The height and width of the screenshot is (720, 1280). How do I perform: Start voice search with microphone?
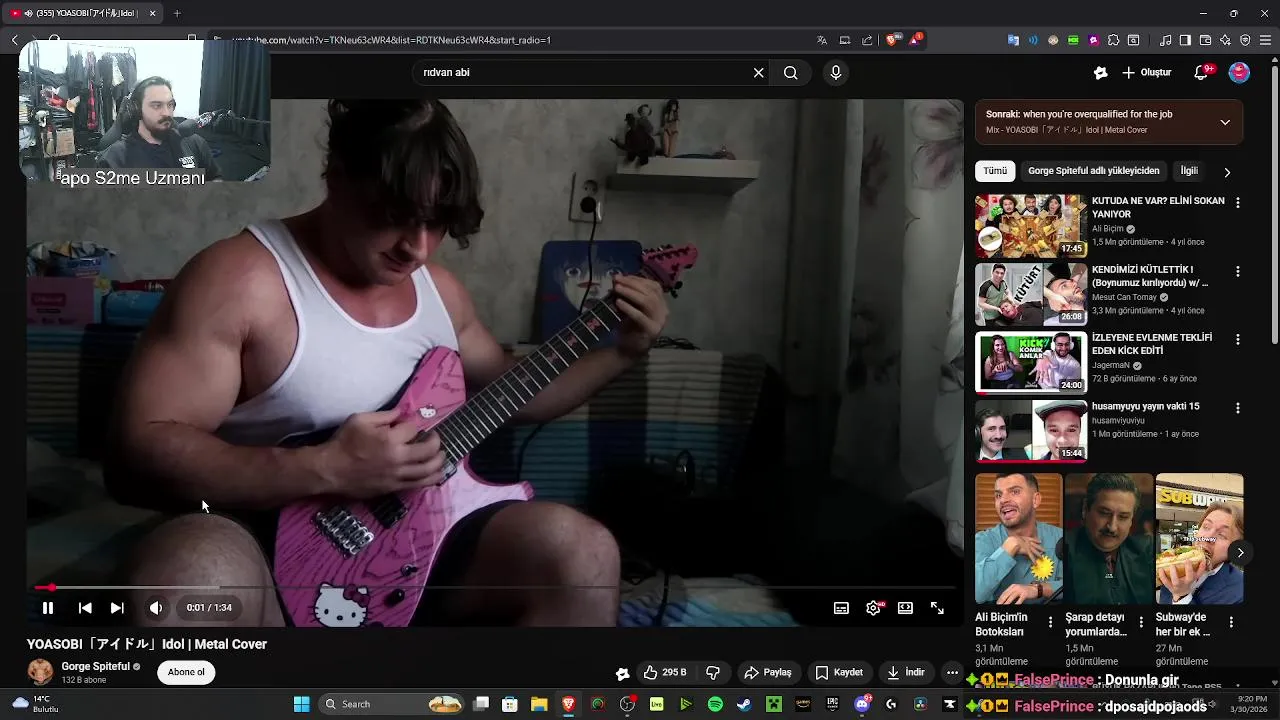[836, 72]
